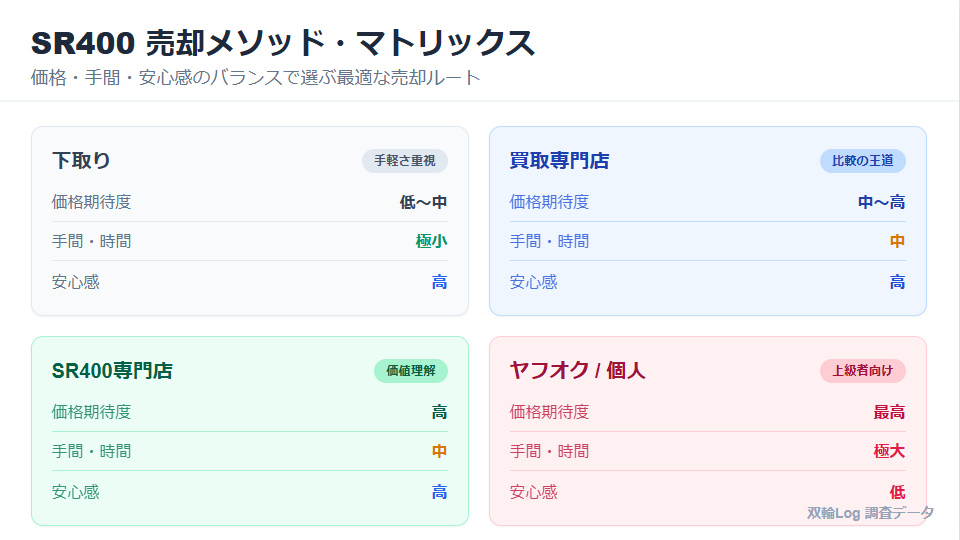Click the subtitle 価格・手間・安心感のバランスで選ぶ最適な売却ルート
The image size is (960, 540).
pyautogui.click(x=255, y=78)
